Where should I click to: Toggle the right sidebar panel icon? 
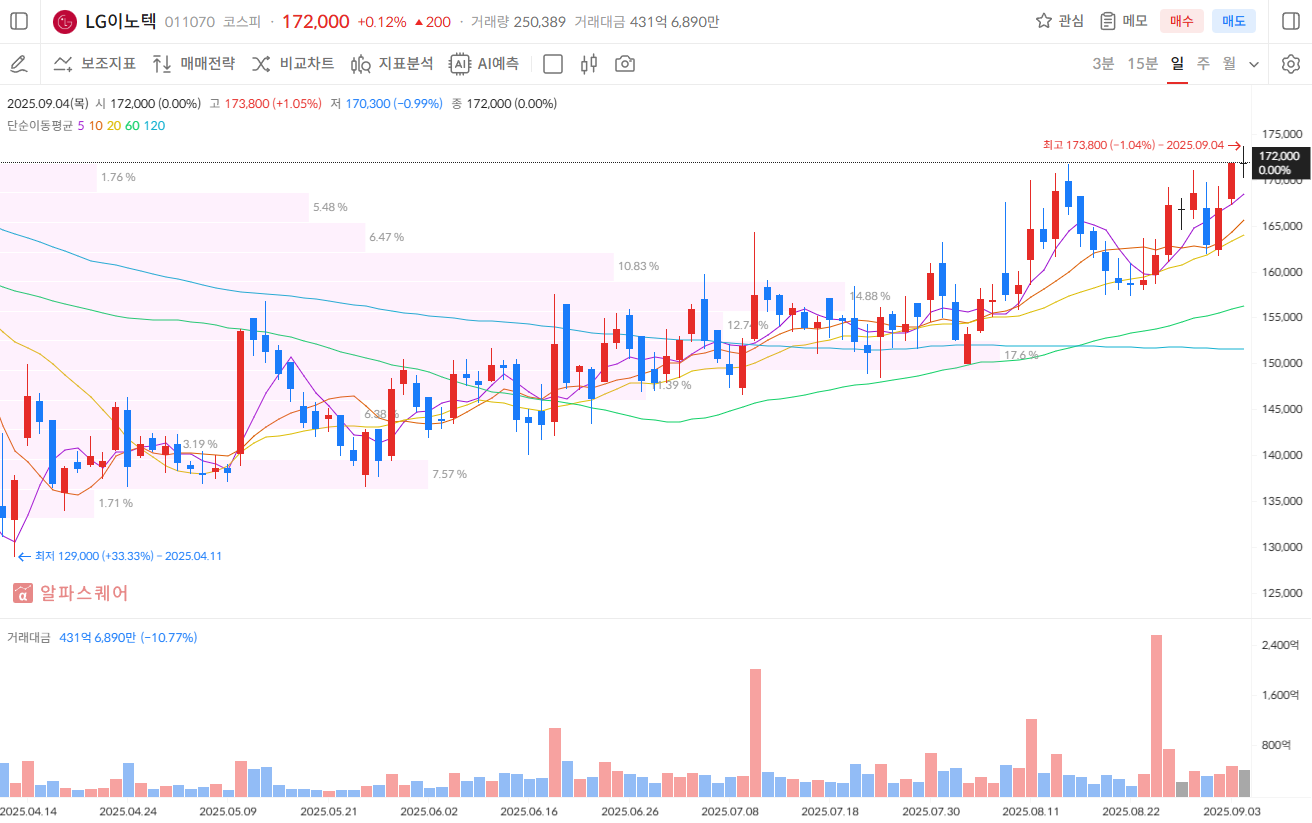(1290, 21)
